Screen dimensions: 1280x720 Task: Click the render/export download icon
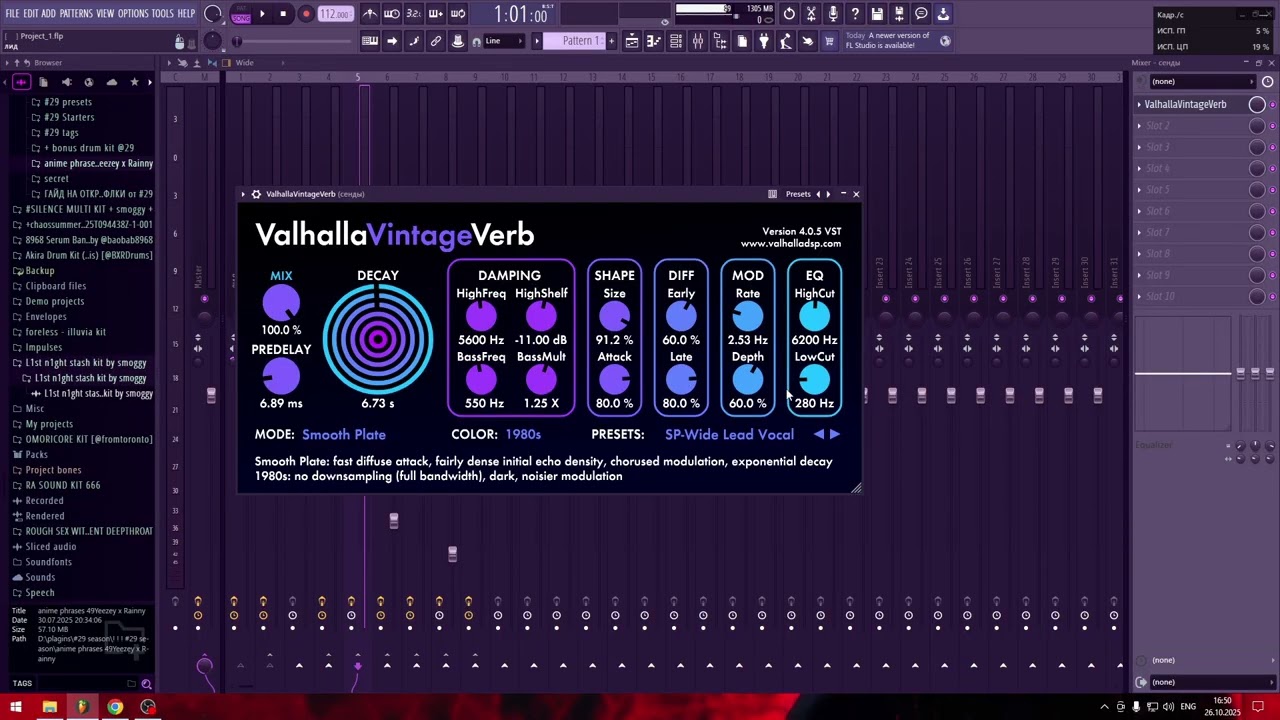pyautogui.click(x=943, y=14)
